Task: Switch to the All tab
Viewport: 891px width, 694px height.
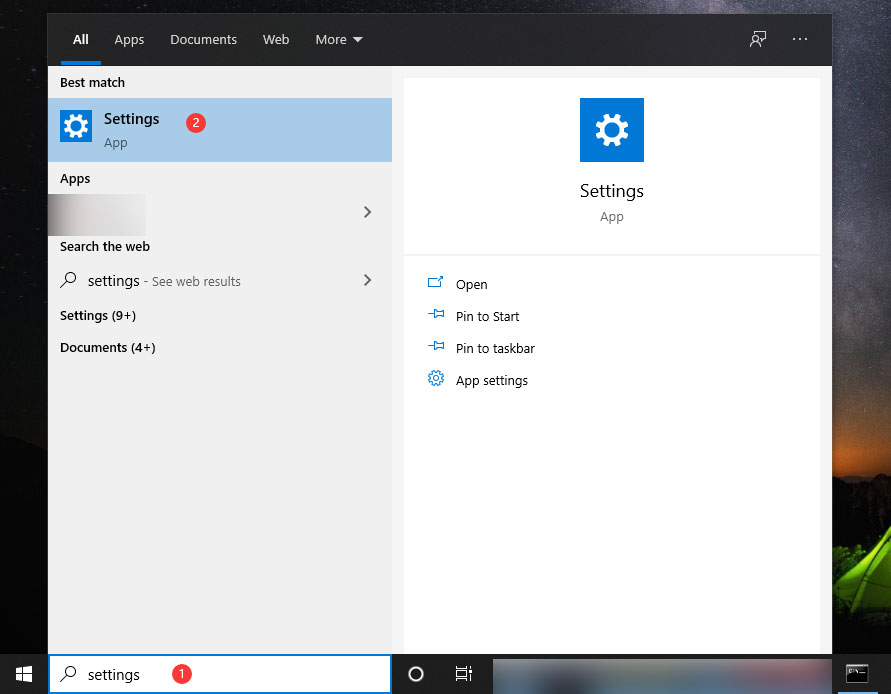Action: point(81,40)
